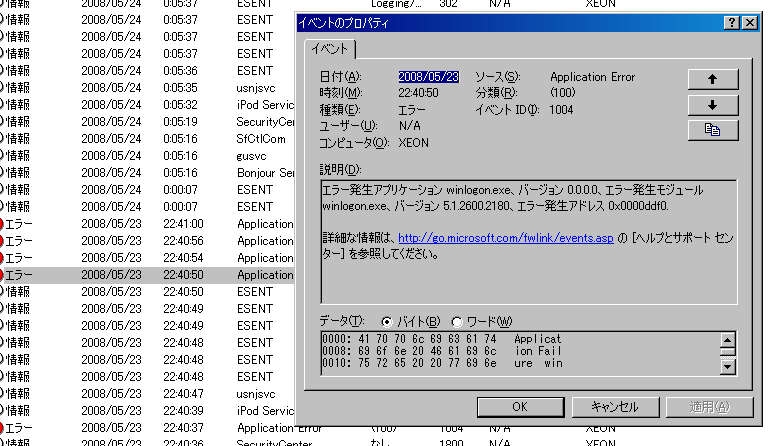Click the copy event details icon button
The image size is (782, 446).
tap(712, 130)
